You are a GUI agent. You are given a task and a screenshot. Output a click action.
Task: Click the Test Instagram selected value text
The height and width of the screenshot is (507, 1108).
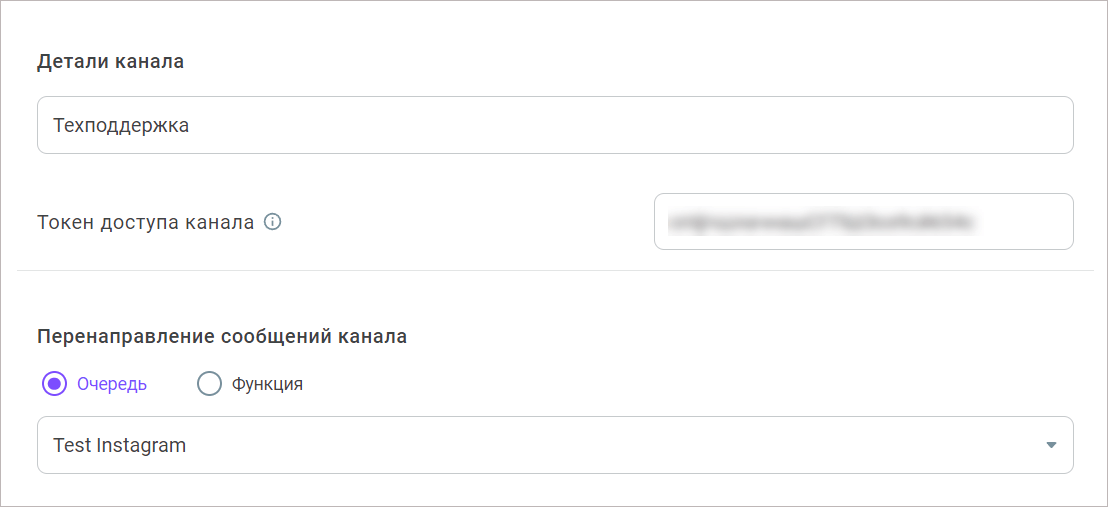(119, 445)
